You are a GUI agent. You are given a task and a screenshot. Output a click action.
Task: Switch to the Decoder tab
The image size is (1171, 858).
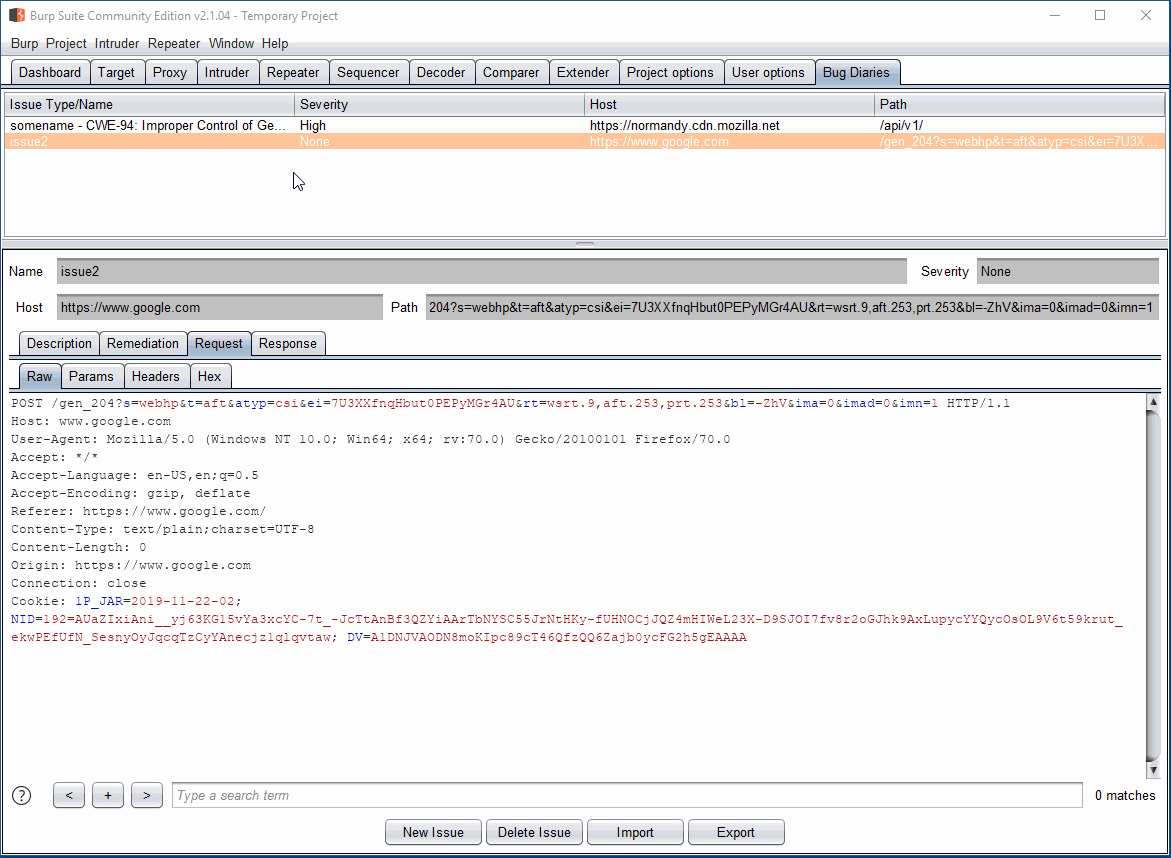[441, 72]
